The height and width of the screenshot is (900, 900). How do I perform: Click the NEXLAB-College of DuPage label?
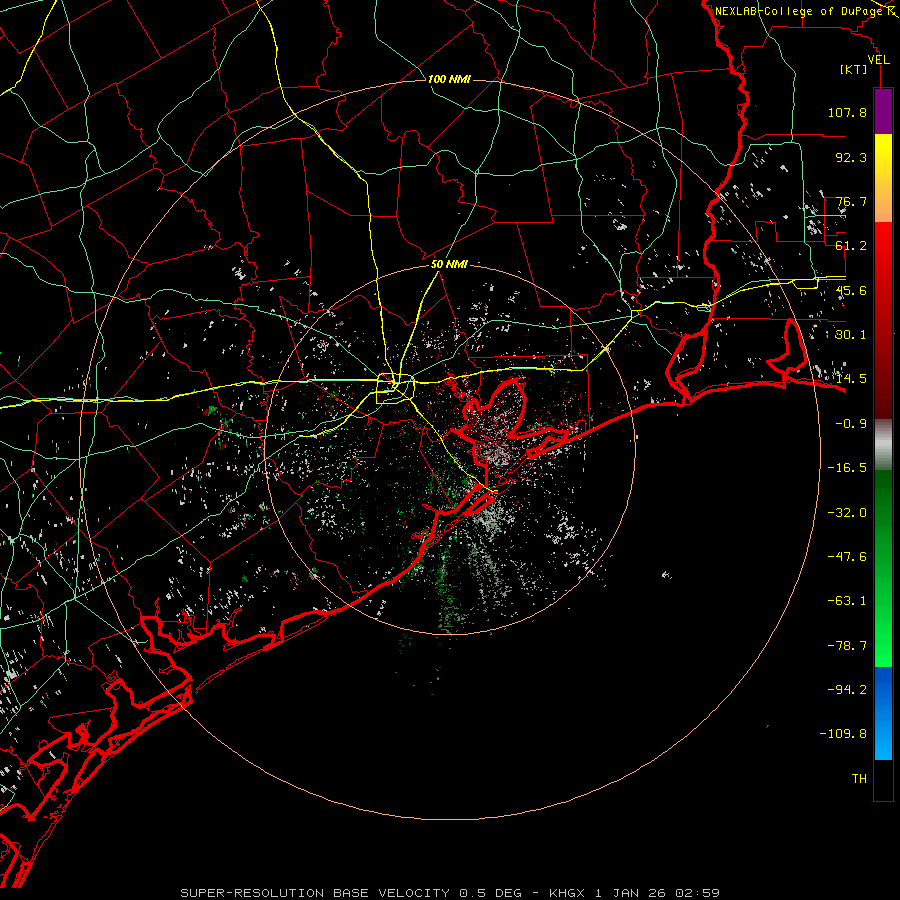coord(798,11)
